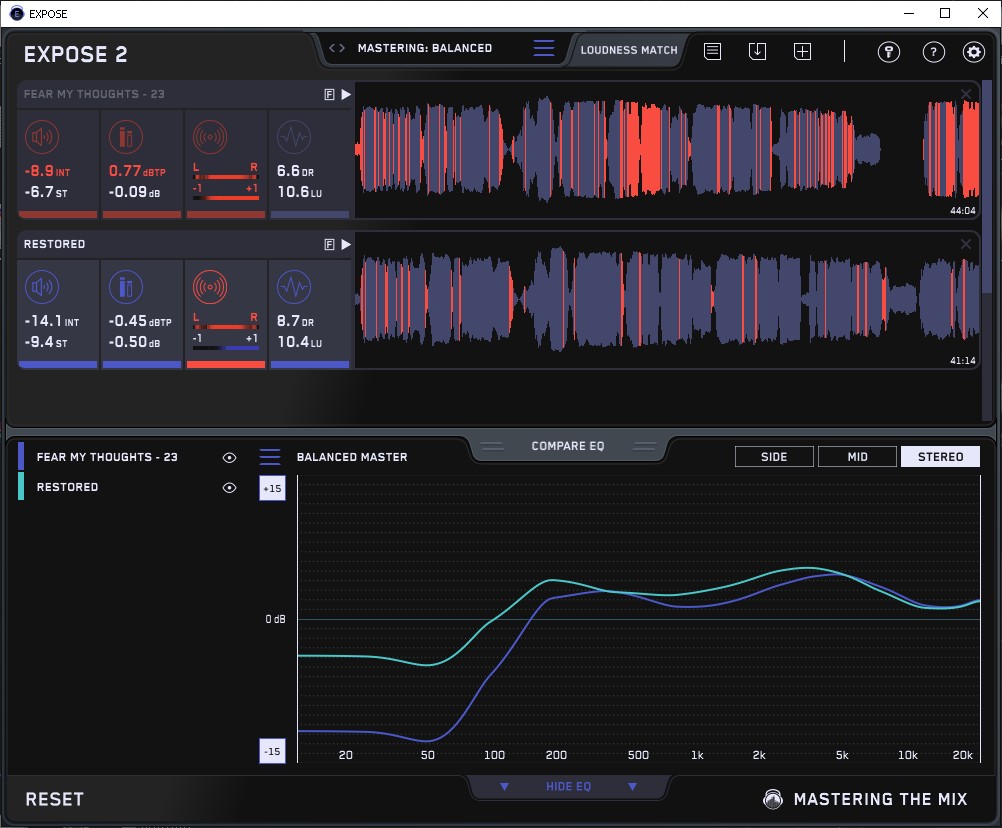Image resolution: width=1002 pixels, height=828 pixels.
Task: Select the -0.09 dB peak value
Action: coord(134,192)
